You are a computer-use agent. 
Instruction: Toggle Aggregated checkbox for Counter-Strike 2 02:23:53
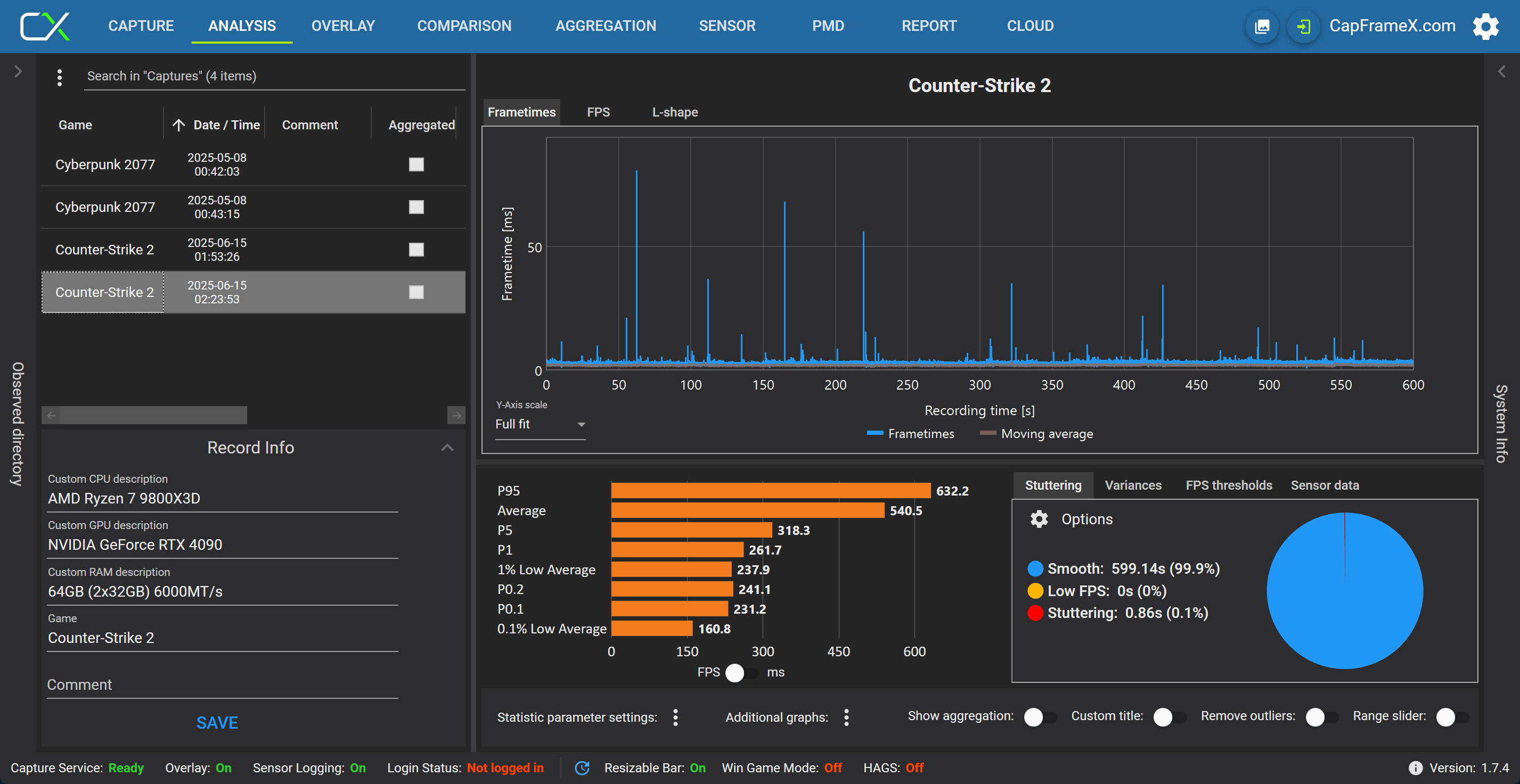416,292
